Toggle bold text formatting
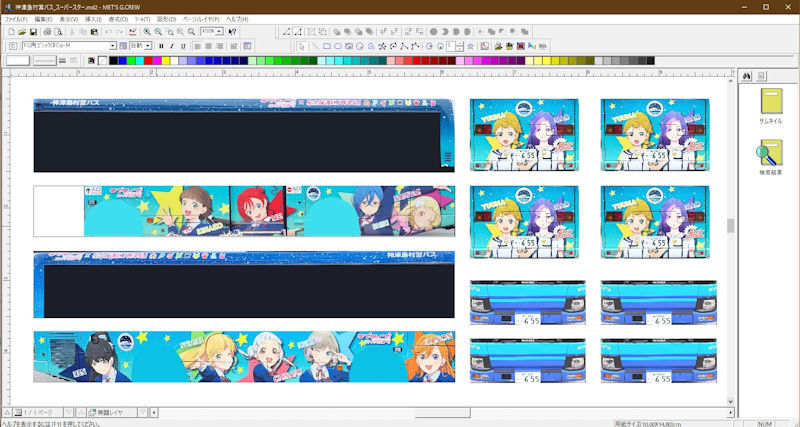800x427 pixels. [161, 46]
